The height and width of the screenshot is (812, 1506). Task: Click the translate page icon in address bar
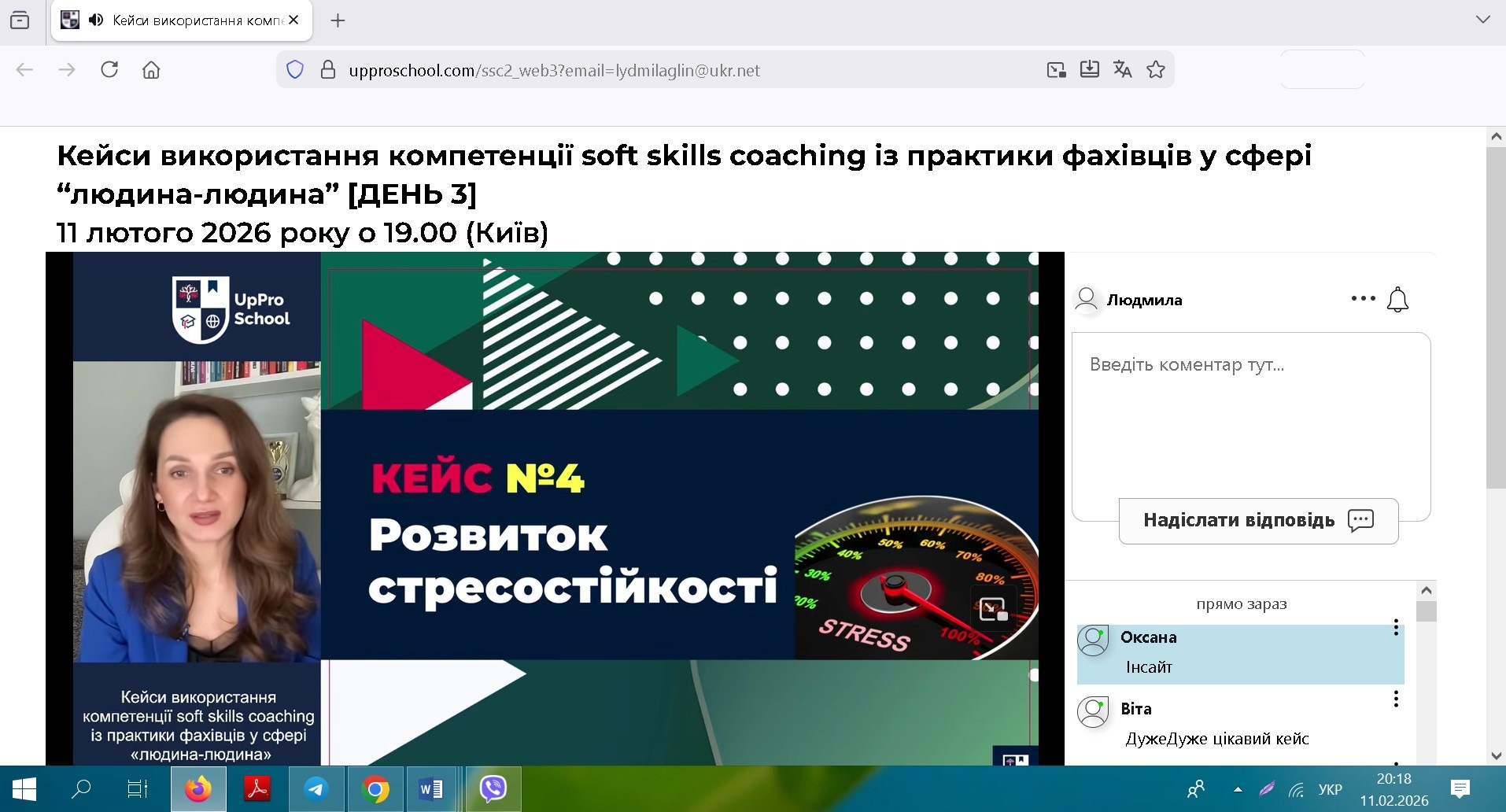click(1122, 70)
